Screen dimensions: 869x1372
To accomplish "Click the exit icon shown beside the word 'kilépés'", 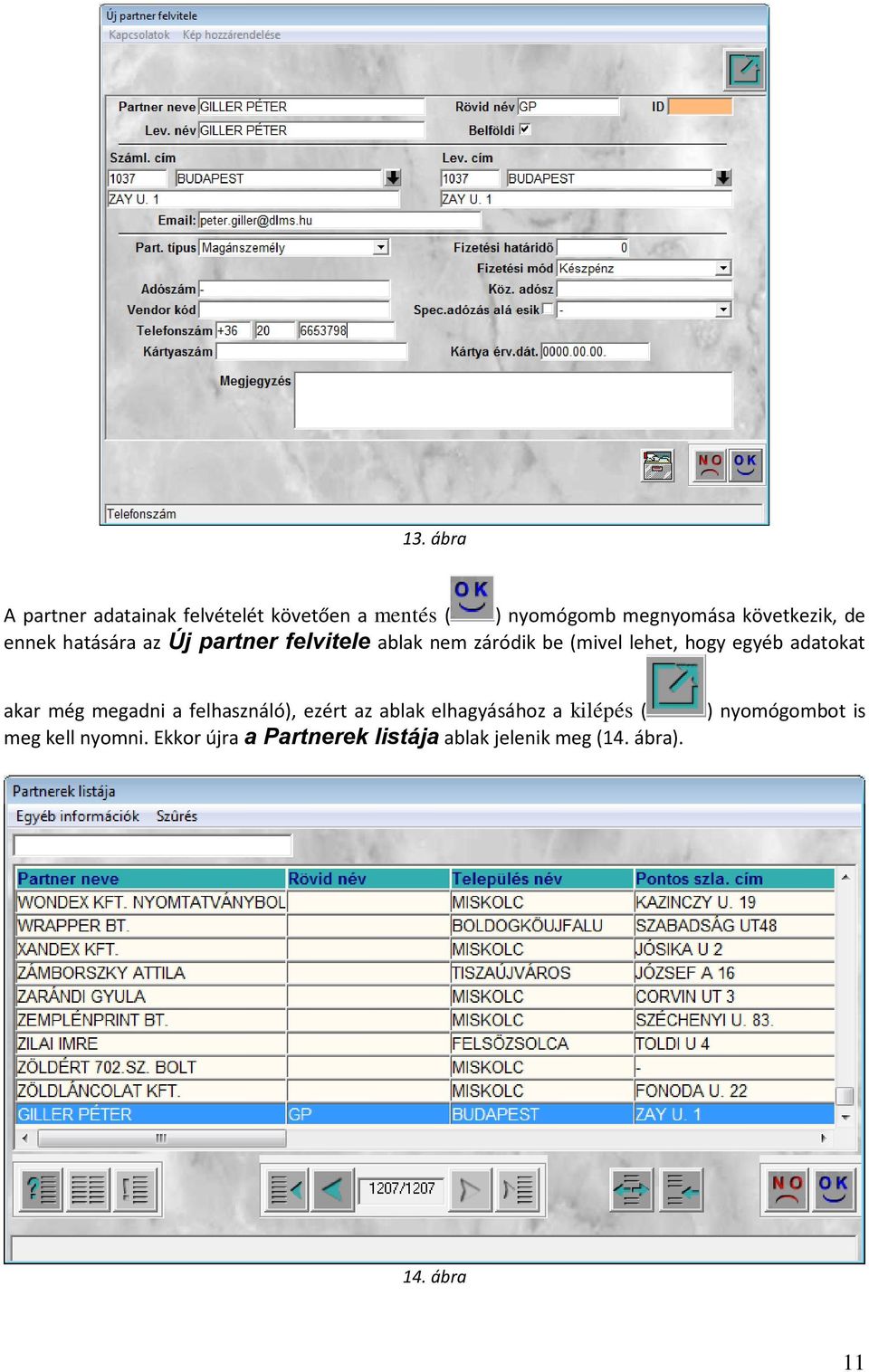I will coord(675,686).
